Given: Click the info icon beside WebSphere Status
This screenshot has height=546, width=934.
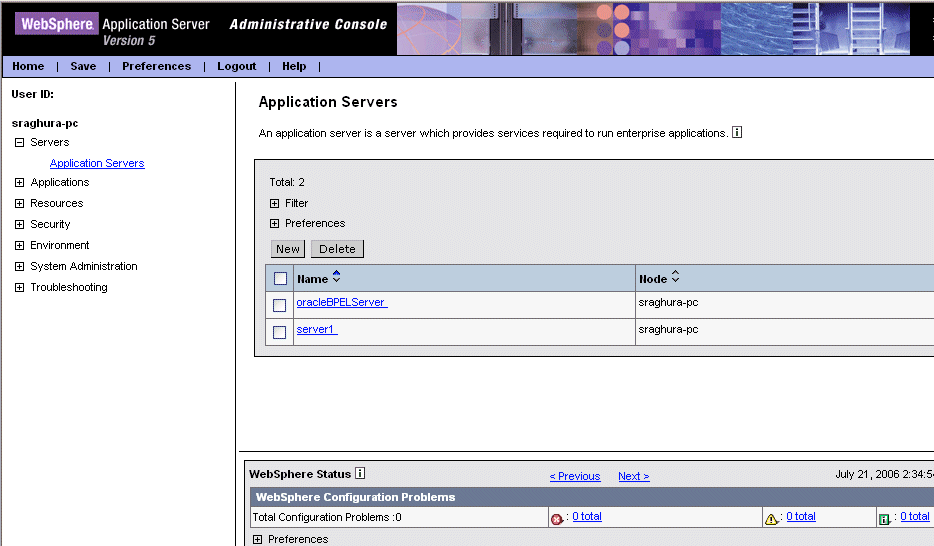Looking at the screenshot, I should click(360, 473).
